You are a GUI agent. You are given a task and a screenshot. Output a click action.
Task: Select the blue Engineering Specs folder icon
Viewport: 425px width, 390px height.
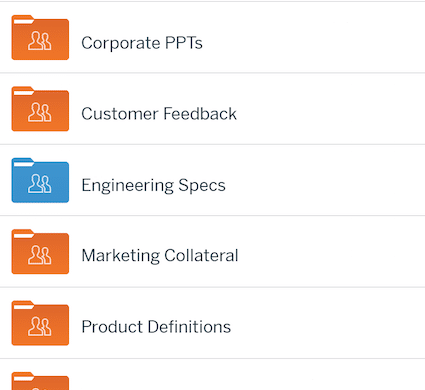click(x=40, y=180)
